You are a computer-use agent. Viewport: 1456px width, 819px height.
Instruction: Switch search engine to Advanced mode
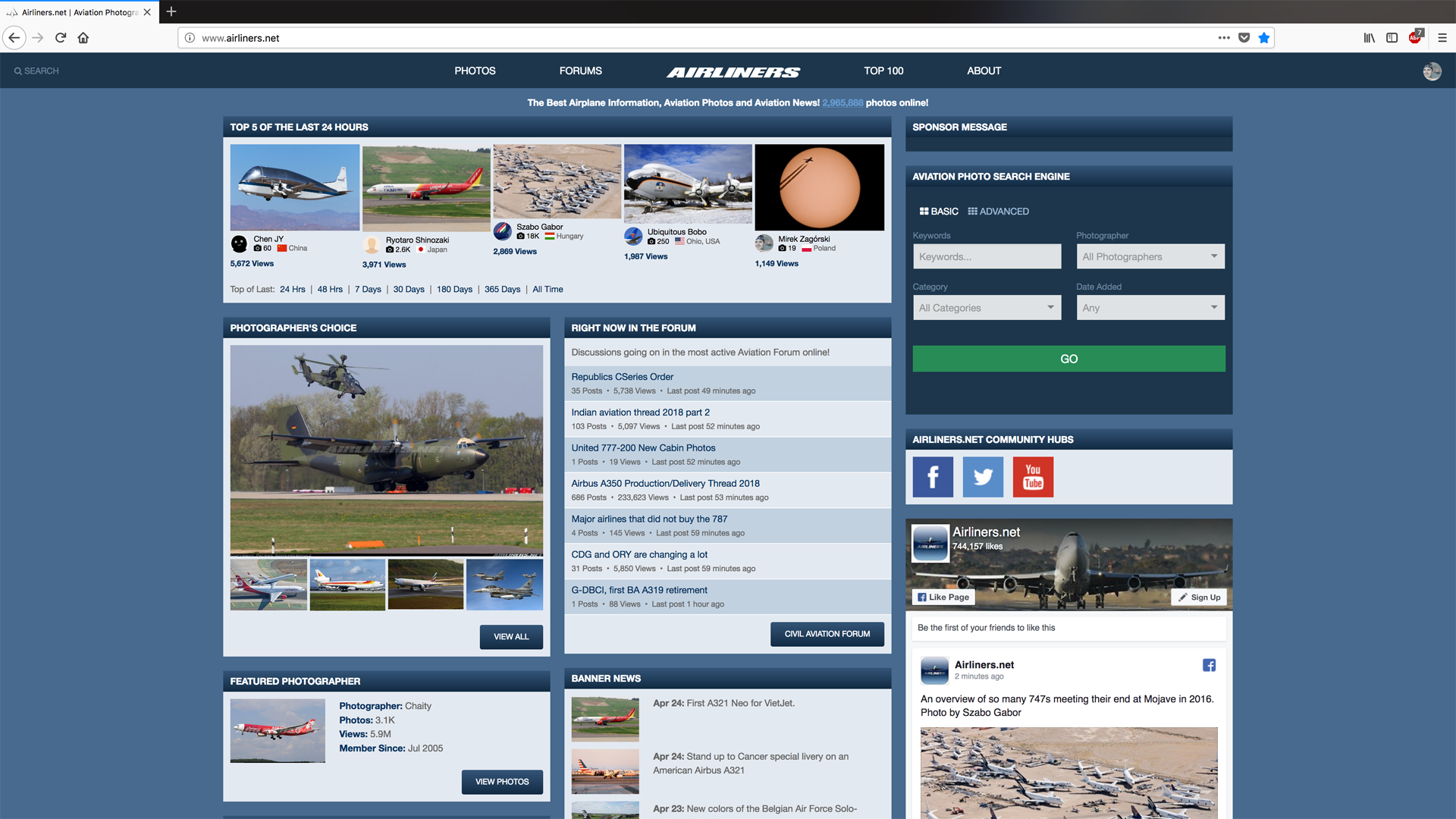(998, 212)
